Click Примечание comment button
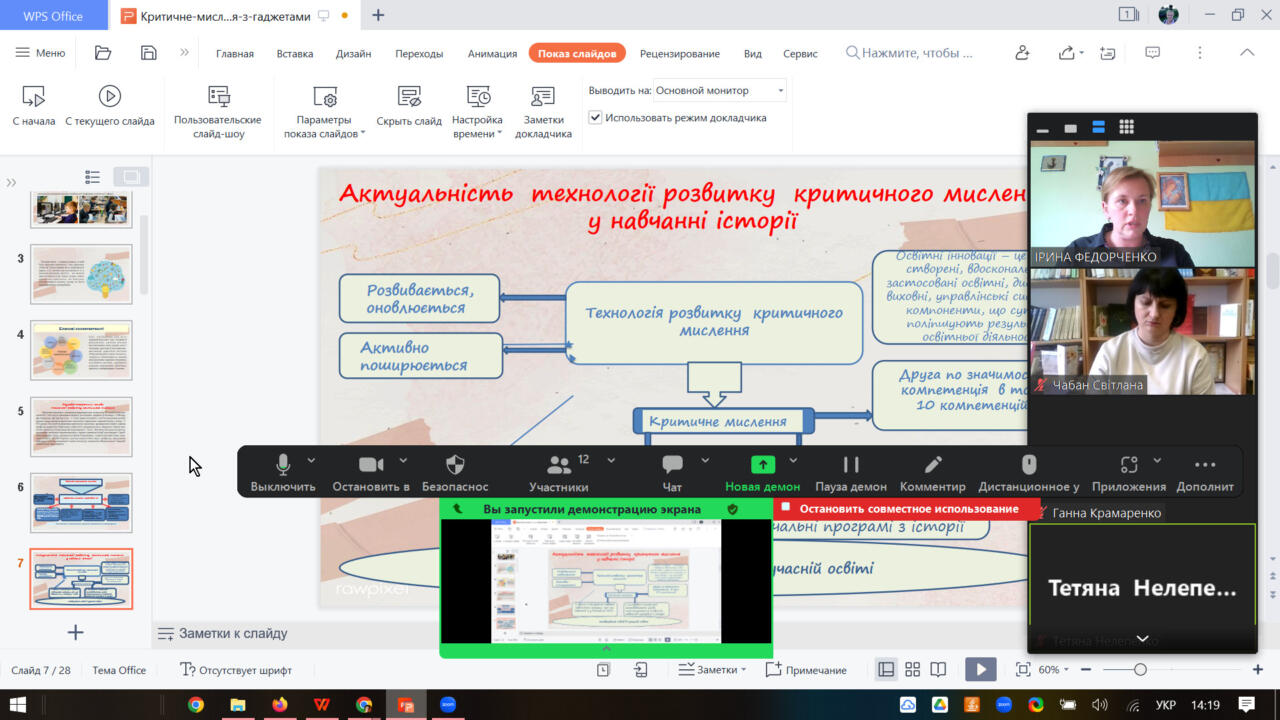This screenshot has height=720, width=1280. coord(806,670)
